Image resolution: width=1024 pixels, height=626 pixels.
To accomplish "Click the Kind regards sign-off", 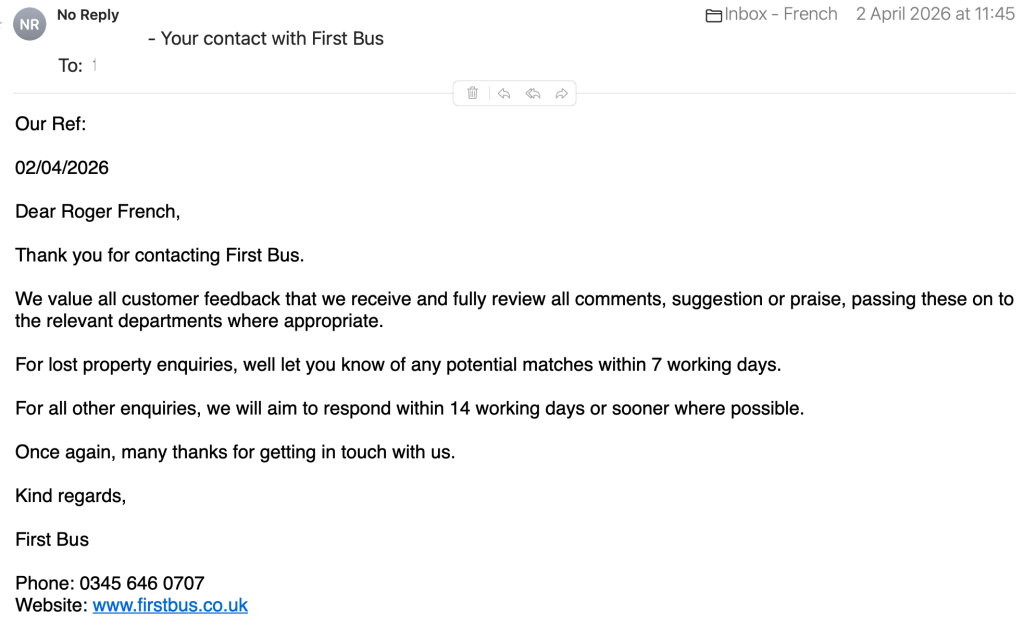I will tap(70, 496).
